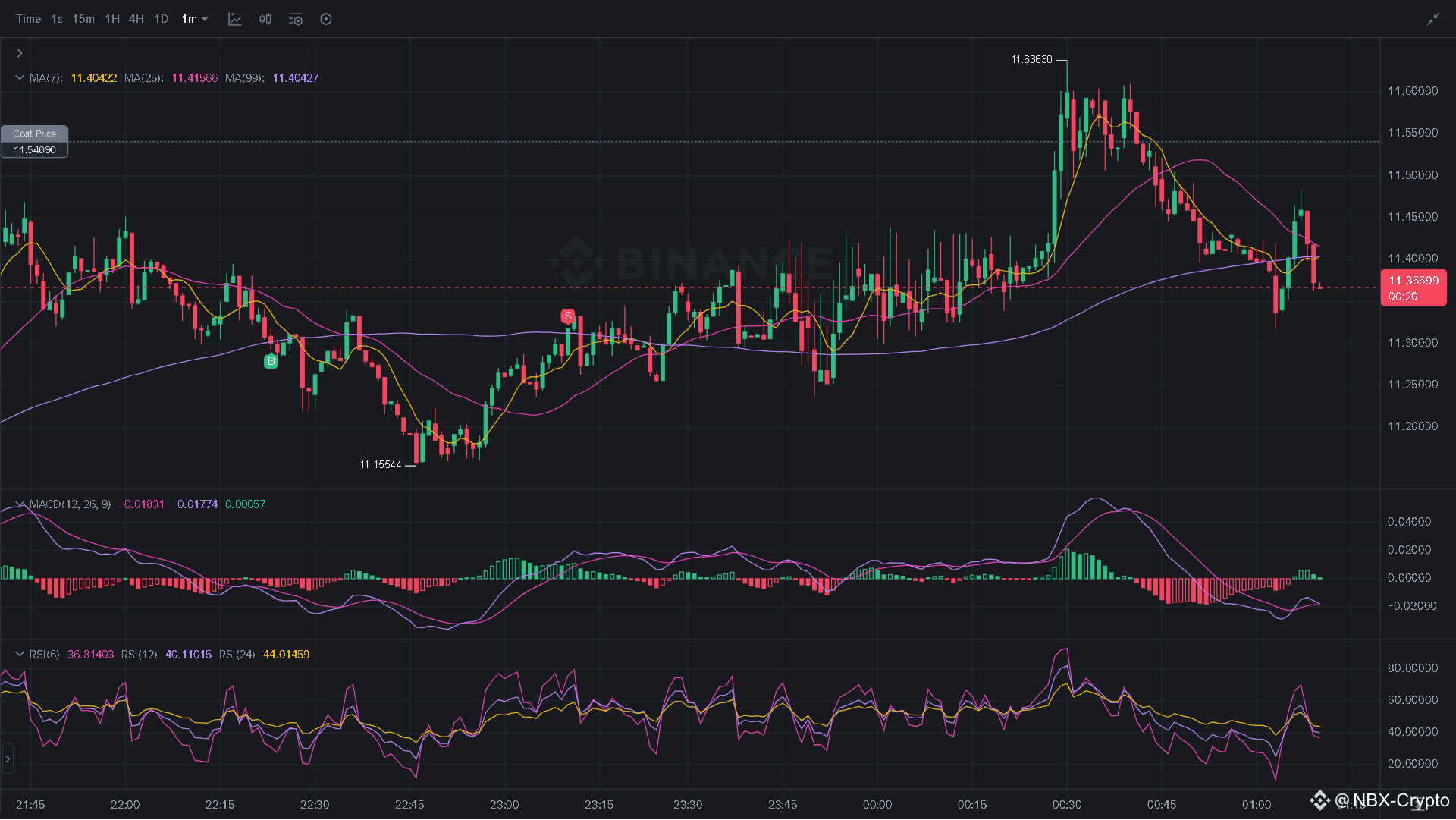Click the 11.60000 price axis label
Viewport: 1456px width, 820px height.
[1413, 91]
